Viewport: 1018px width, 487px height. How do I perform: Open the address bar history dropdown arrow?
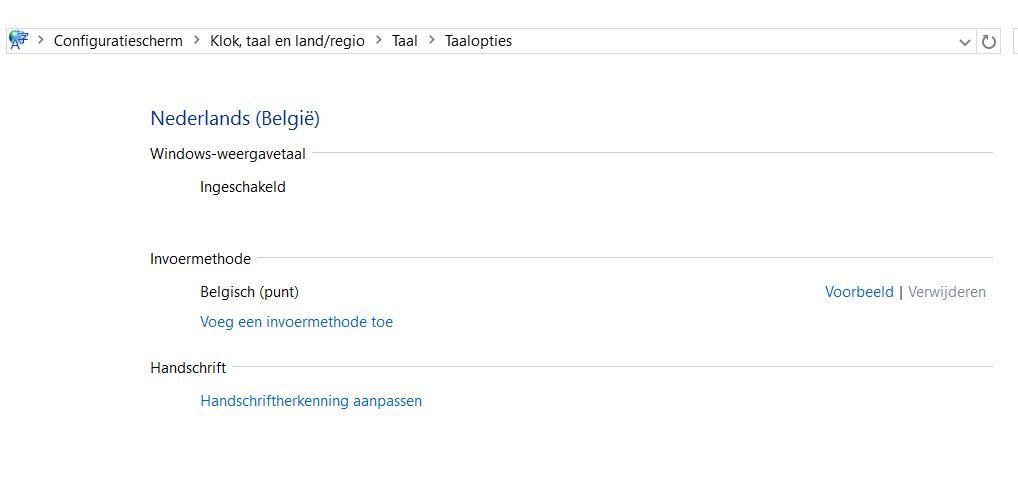tap(964, 42)
